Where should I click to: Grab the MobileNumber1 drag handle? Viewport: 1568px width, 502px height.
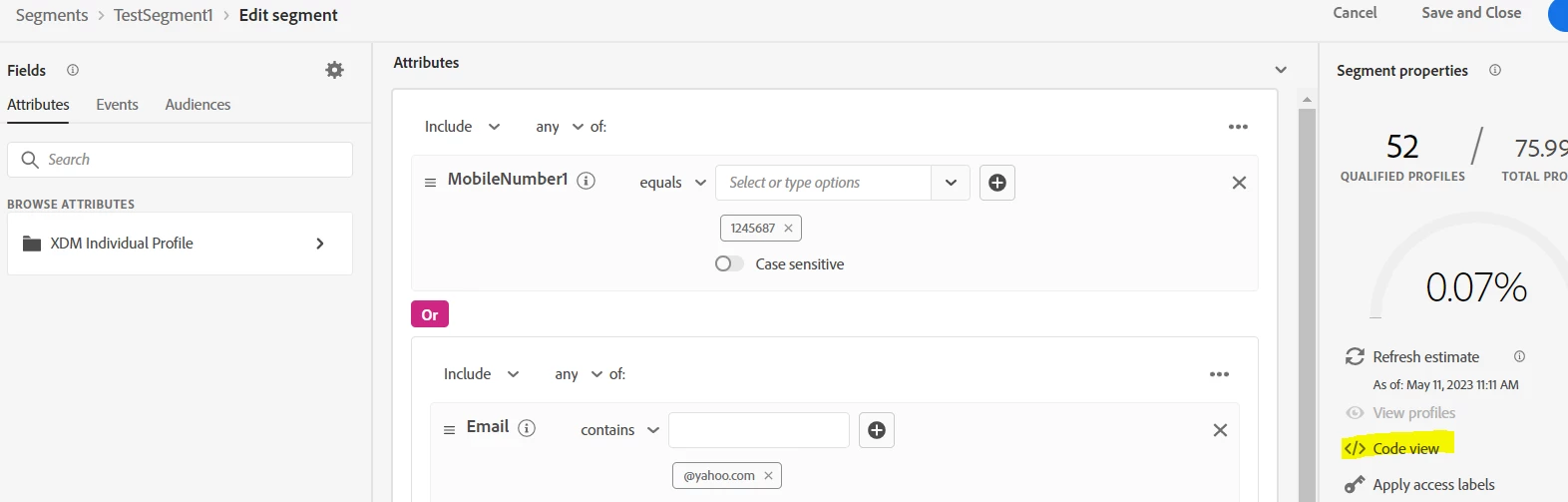(x=431, y=183)
